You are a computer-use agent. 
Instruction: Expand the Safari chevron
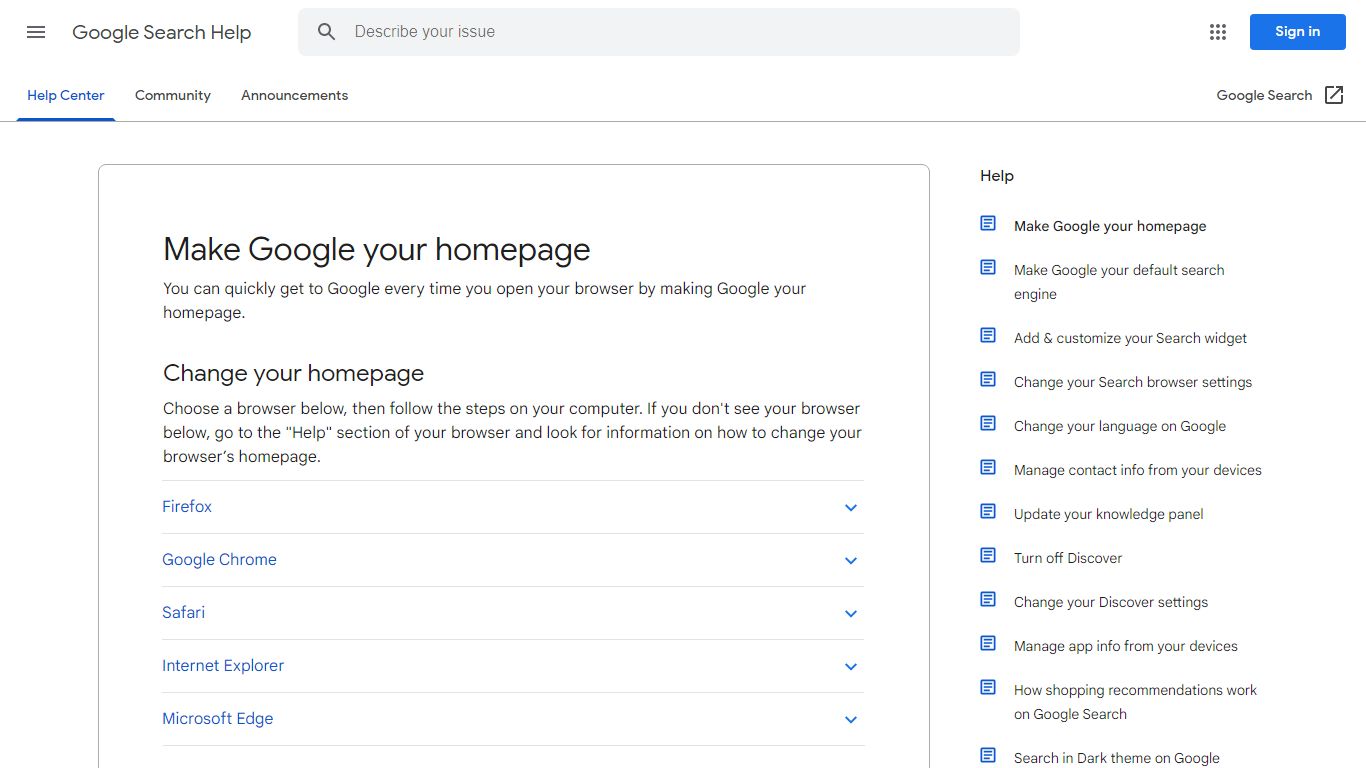pos(851,614)
